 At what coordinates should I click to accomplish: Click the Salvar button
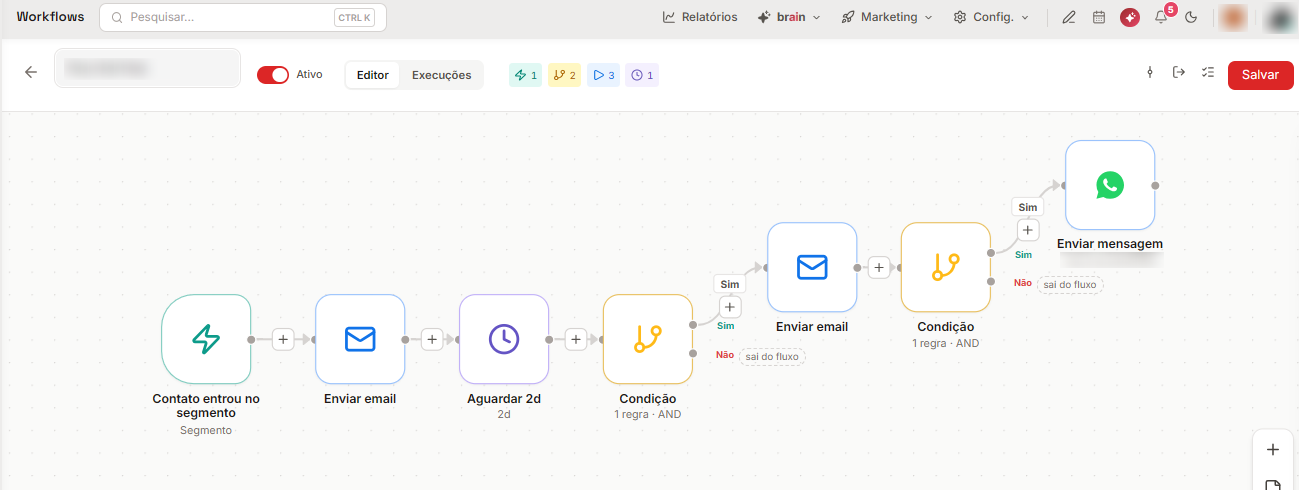click(1260, 75)
